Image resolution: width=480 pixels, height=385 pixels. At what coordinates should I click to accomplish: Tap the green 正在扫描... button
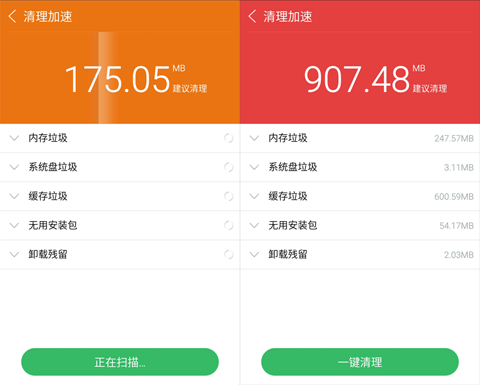pos(120,362)
